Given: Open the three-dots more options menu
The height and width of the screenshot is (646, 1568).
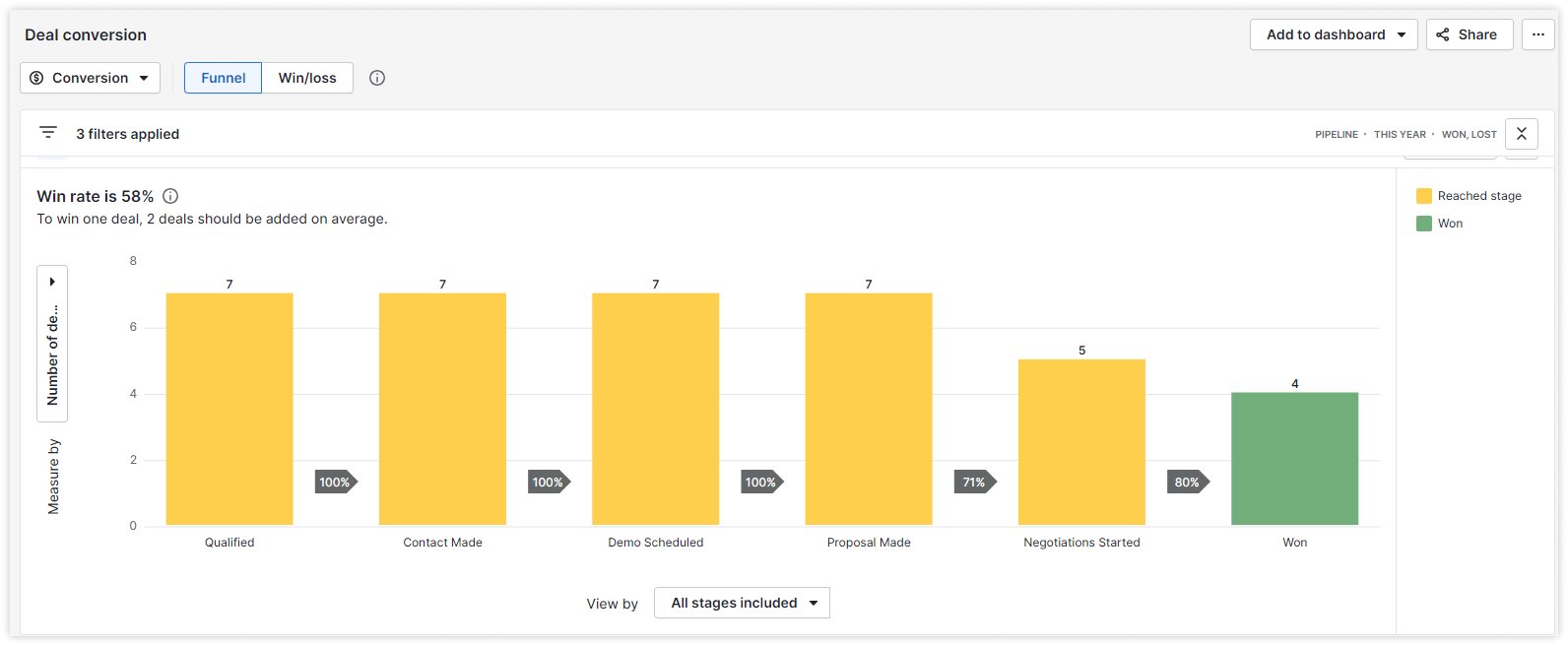Looking at the screenshot, I should 1537,34.
